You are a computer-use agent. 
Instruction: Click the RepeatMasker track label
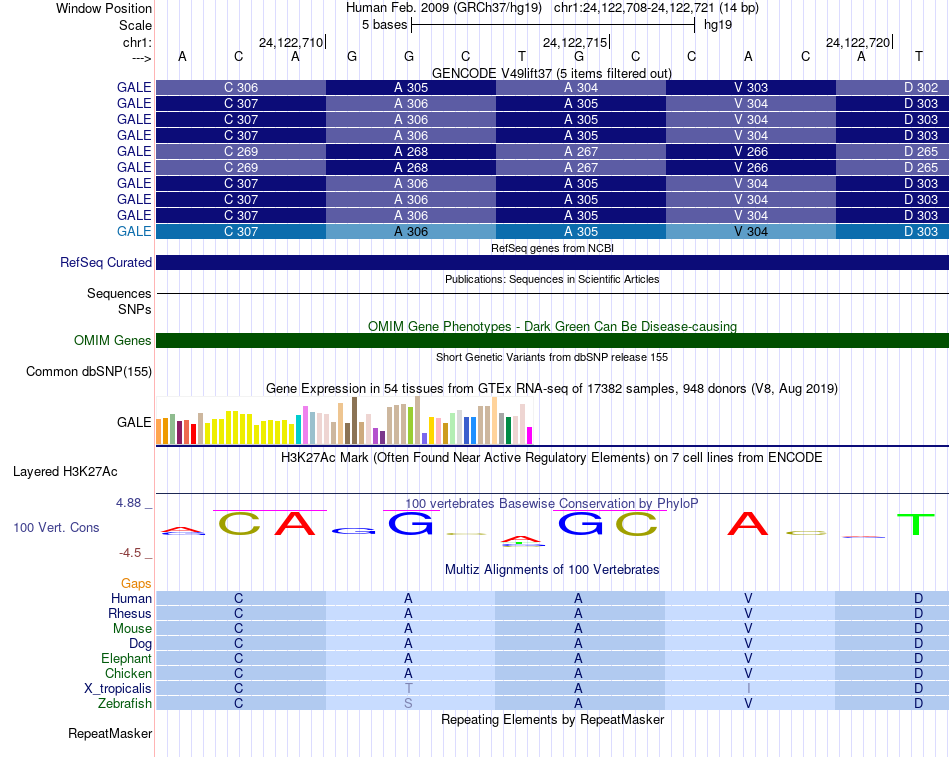point(110,733)
